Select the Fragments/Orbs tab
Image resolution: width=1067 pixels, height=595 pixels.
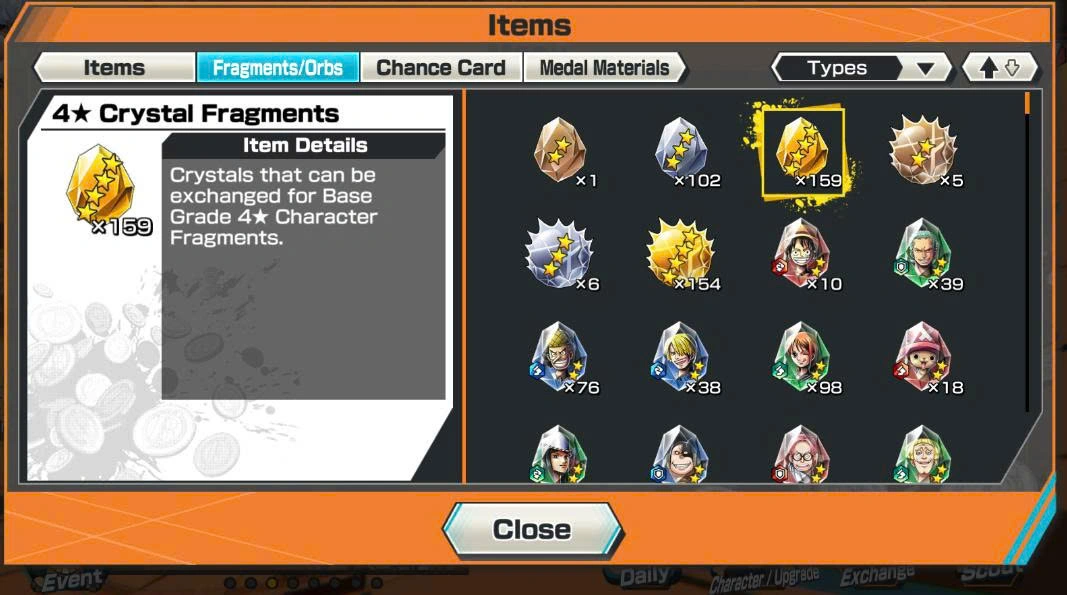pyautogui.click(x=278, y=68)
